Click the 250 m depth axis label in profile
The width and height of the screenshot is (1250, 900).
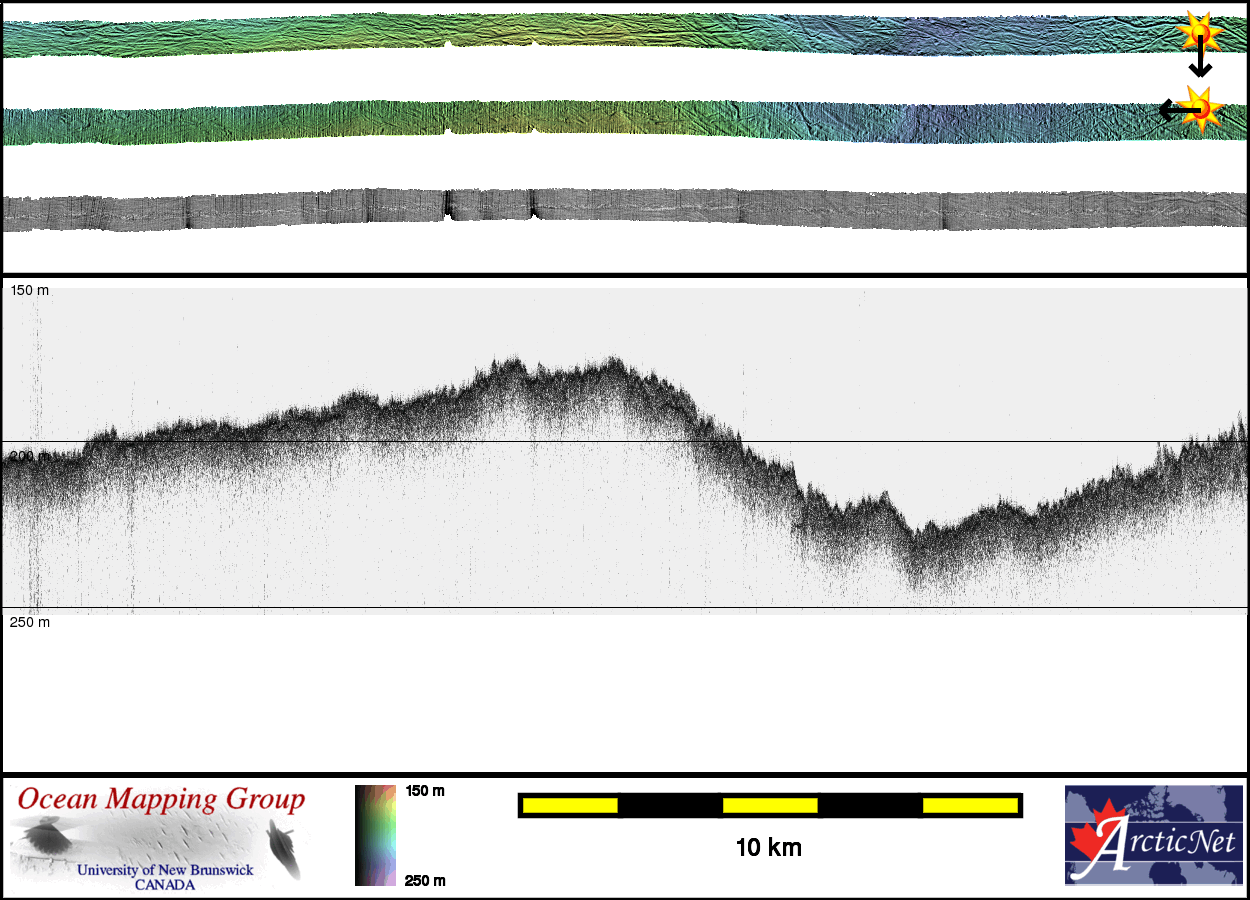coord(30,622)
